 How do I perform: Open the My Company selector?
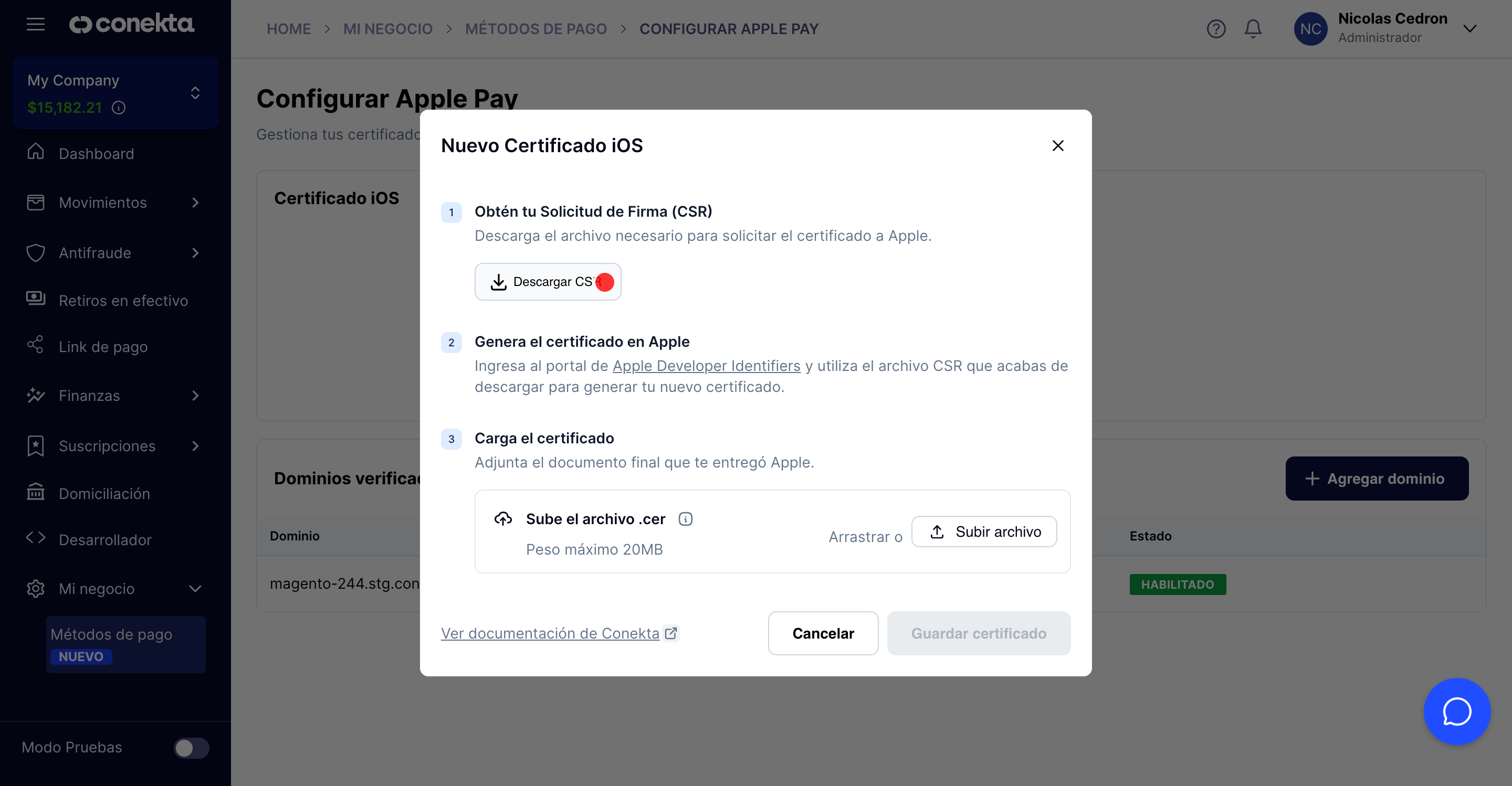115,93
